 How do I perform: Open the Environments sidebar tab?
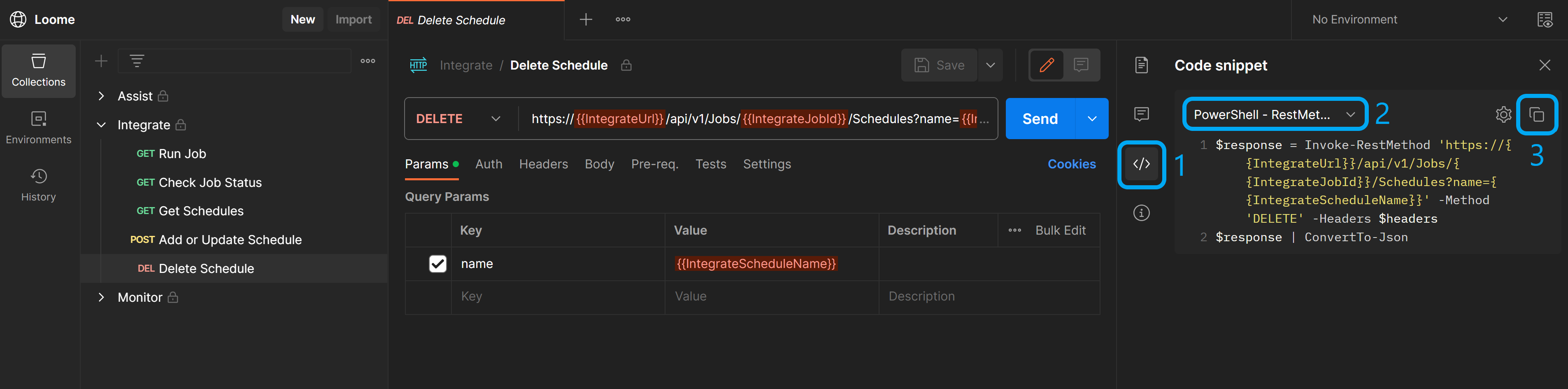coord(38,128)
